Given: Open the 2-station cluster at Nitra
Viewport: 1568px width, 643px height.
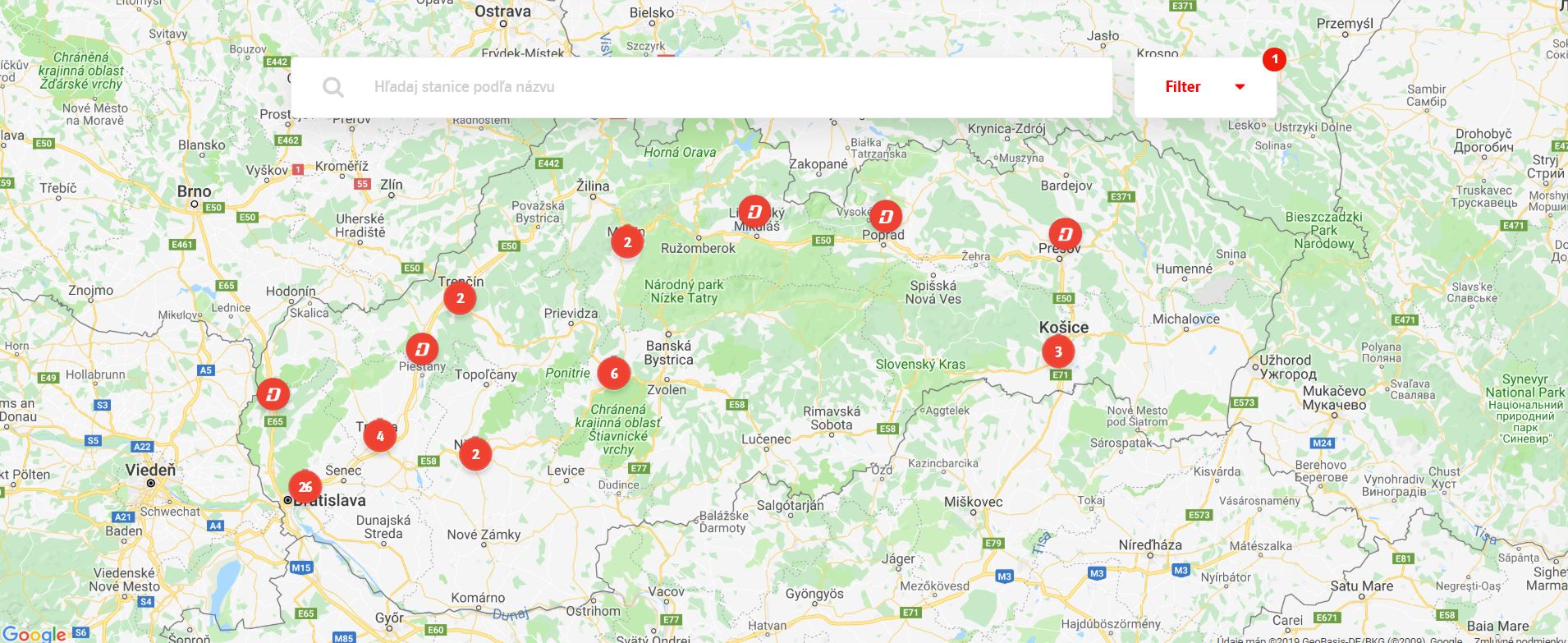Looking at the screenshot, I should (x=475, y=453).
